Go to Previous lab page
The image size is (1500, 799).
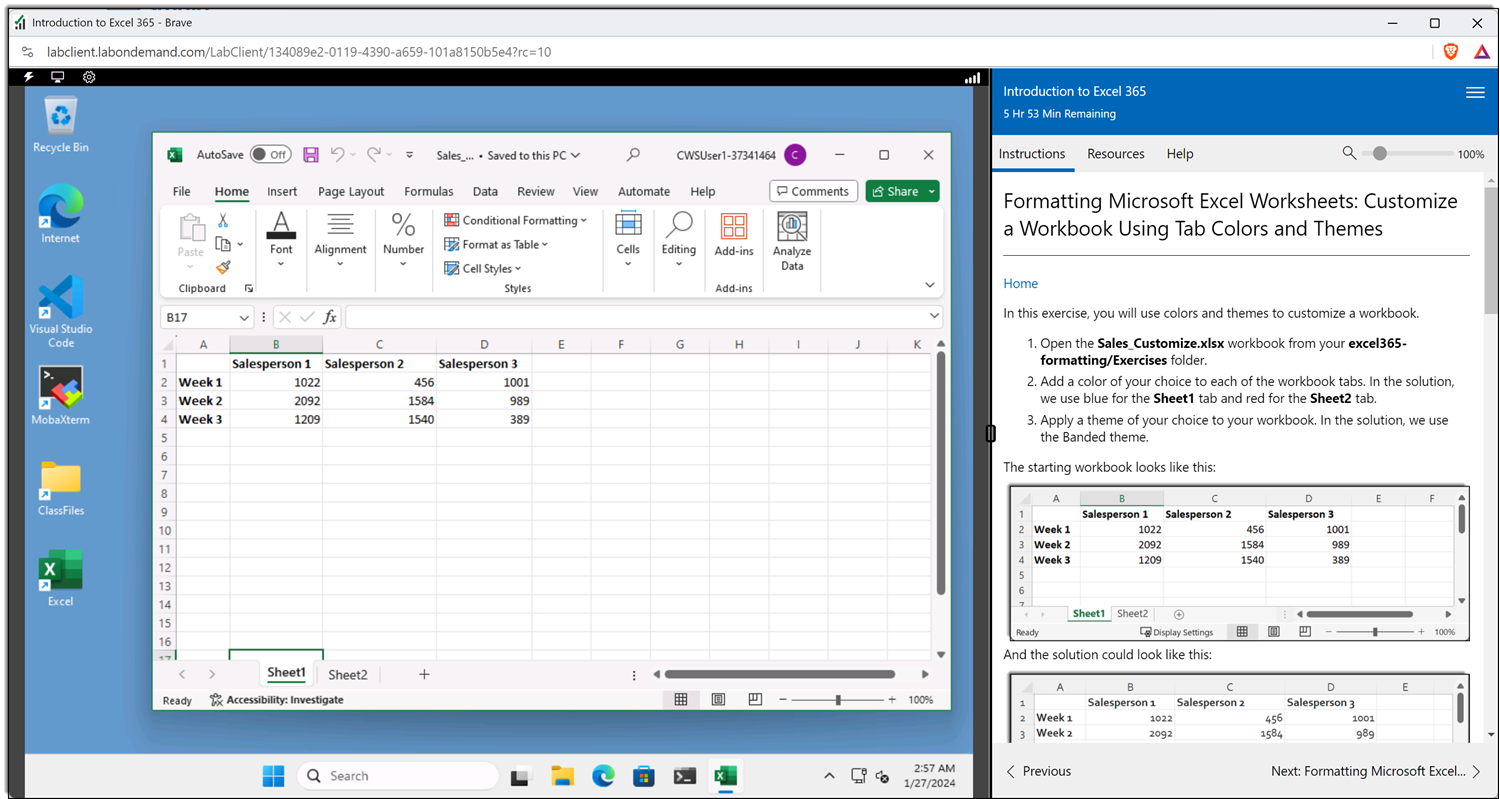point(1038,771)
